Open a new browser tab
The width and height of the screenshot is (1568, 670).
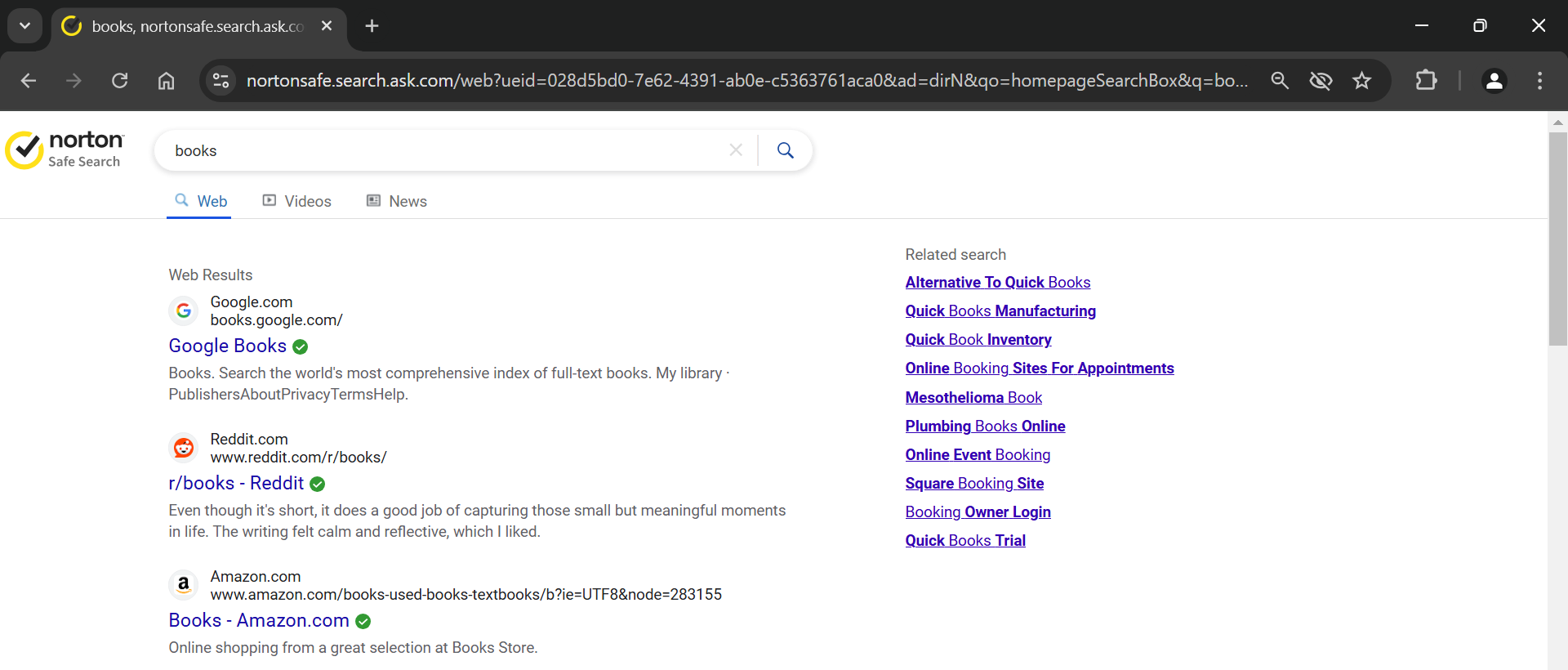tap(372, 26)
